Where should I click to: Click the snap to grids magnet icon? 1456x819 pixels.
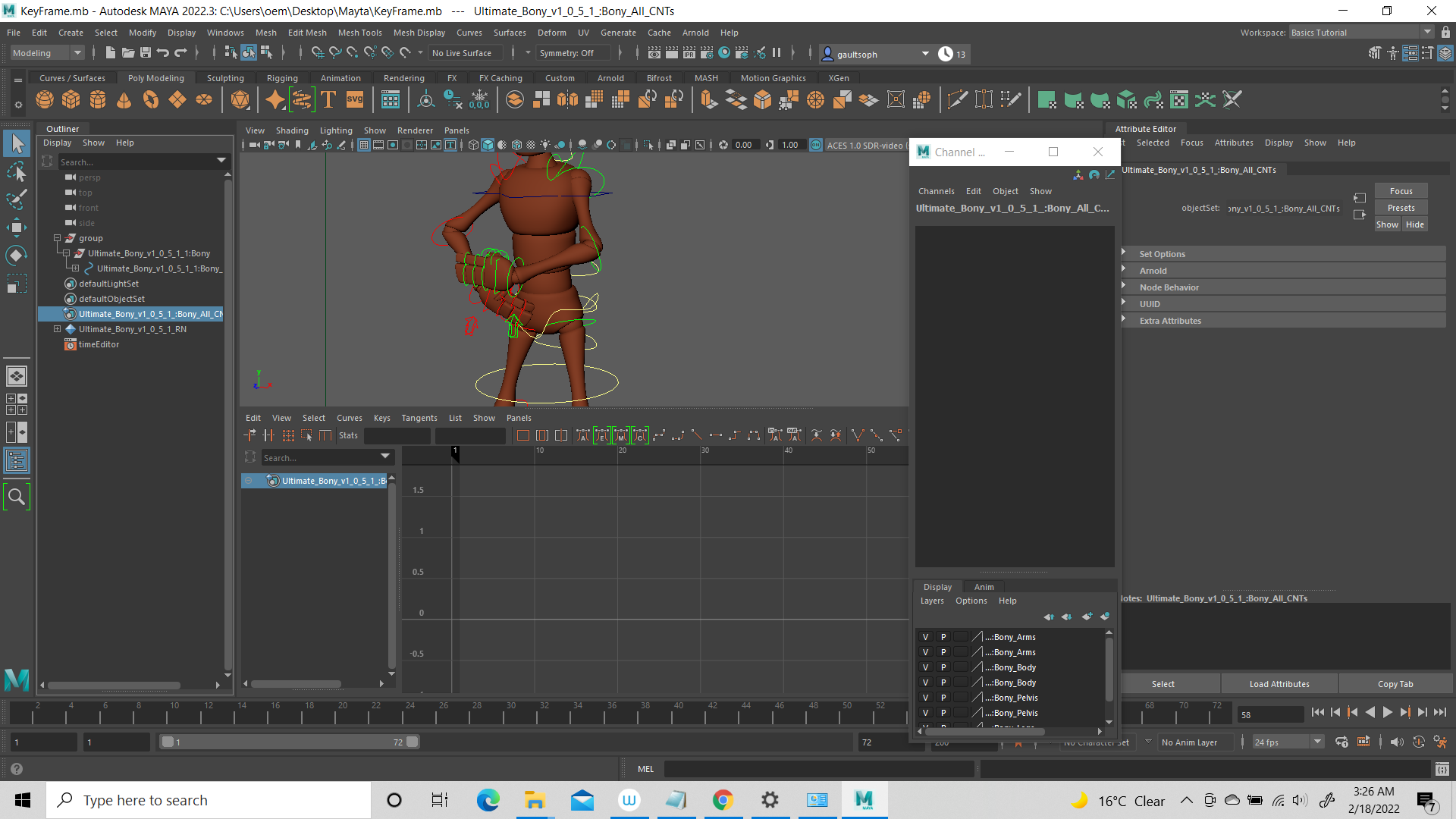pos(318,53)
